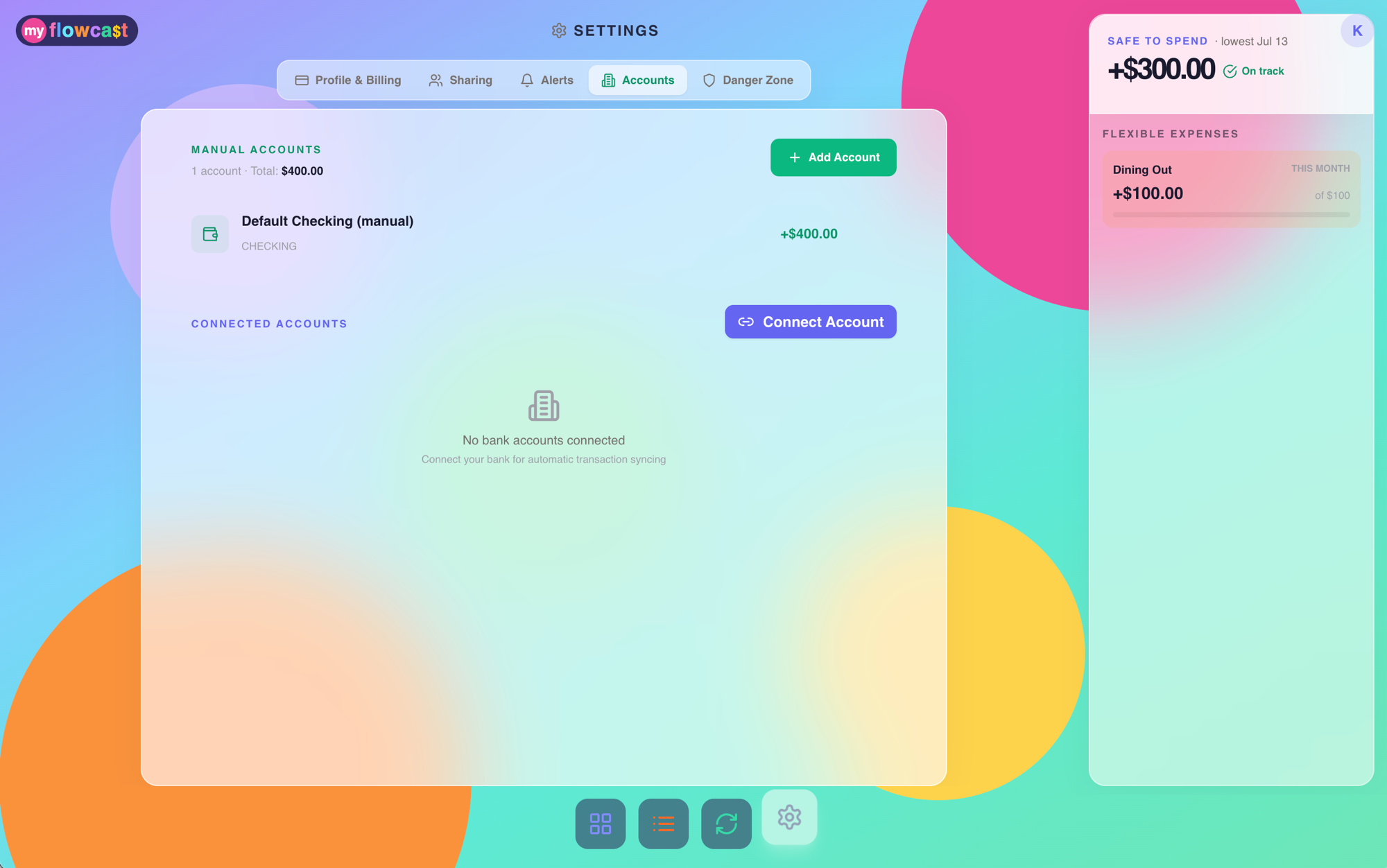Click the On track checkmark icon

(1230, 71)
